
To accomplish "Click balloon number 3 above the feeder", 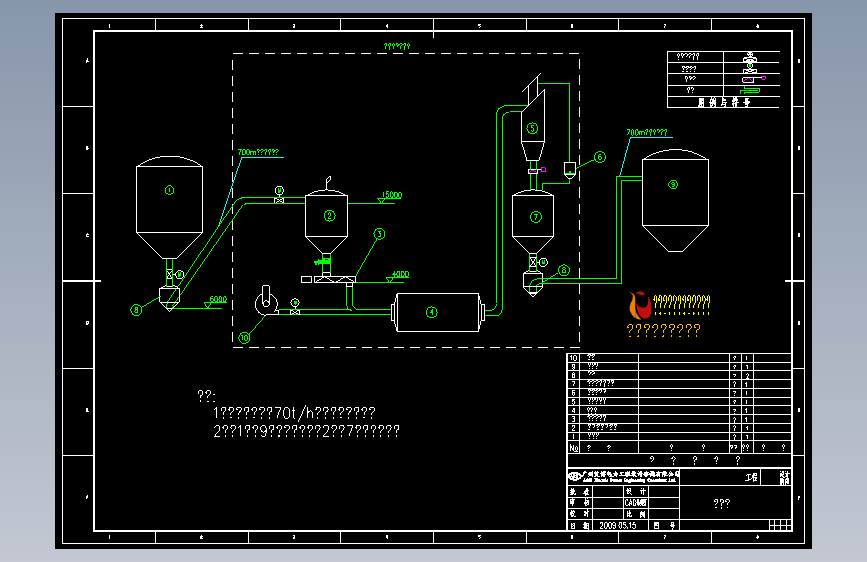I will [x=379, y=234].
